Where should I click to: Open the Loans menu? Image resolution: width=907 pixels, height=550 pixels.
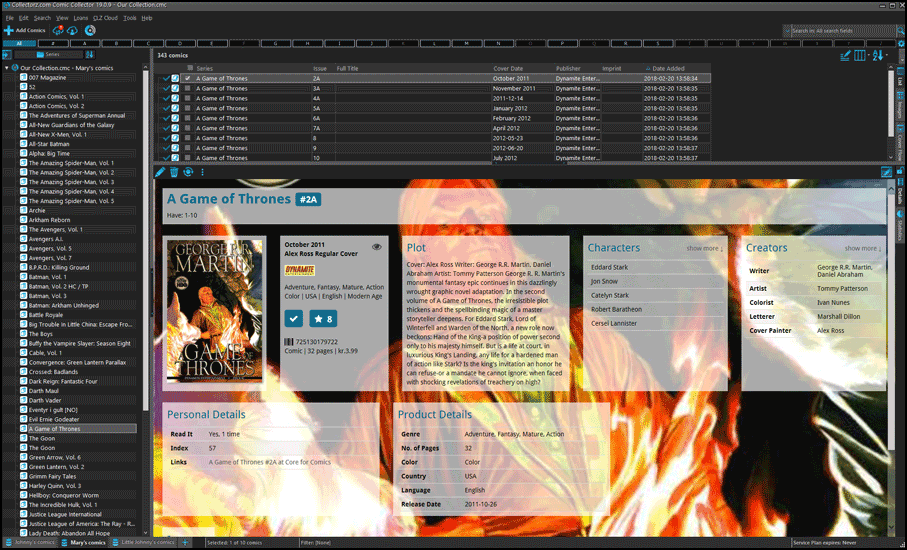click(x=80, y=18)
